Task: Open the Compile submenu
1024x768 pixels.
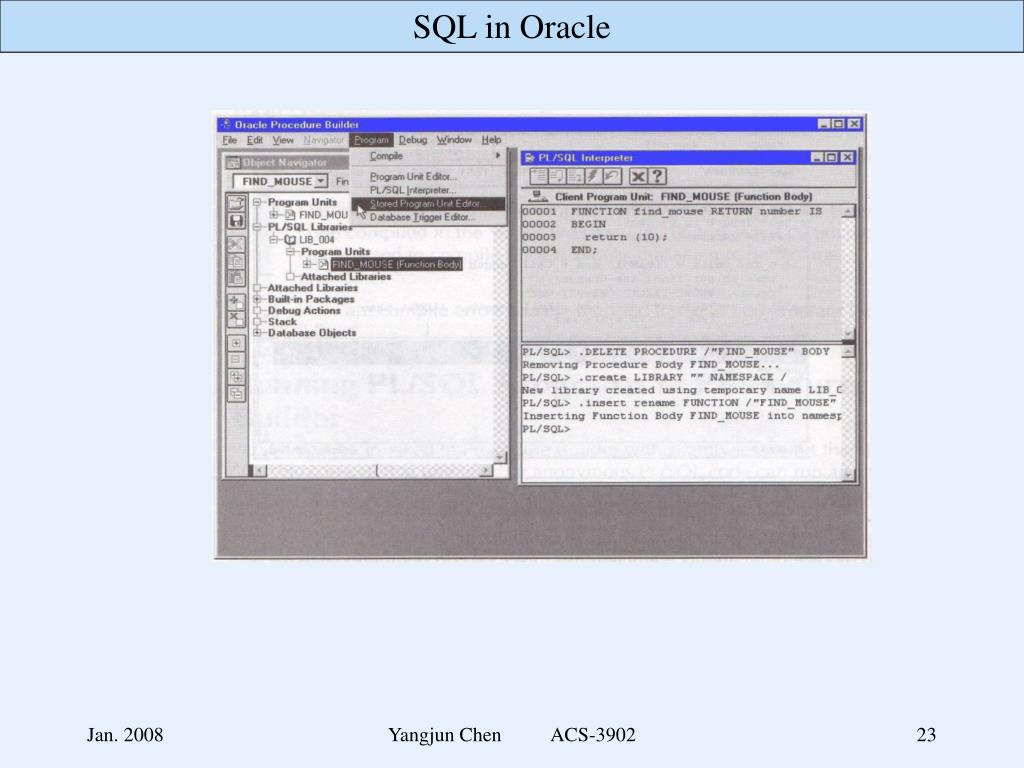Action: [x=428, y=156]
